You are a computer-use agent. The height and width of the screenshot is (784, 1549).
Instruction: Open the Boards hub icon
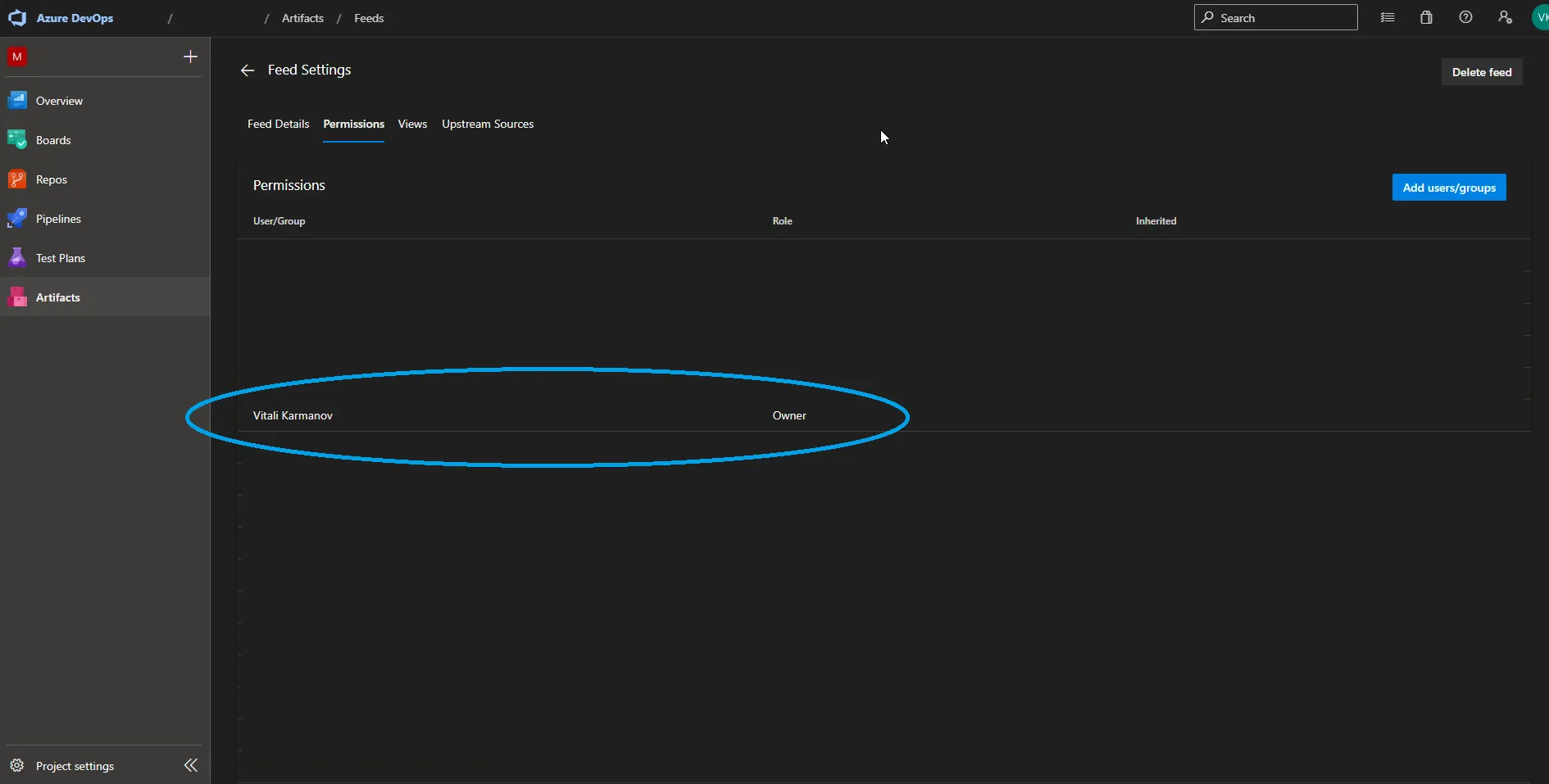17,140
